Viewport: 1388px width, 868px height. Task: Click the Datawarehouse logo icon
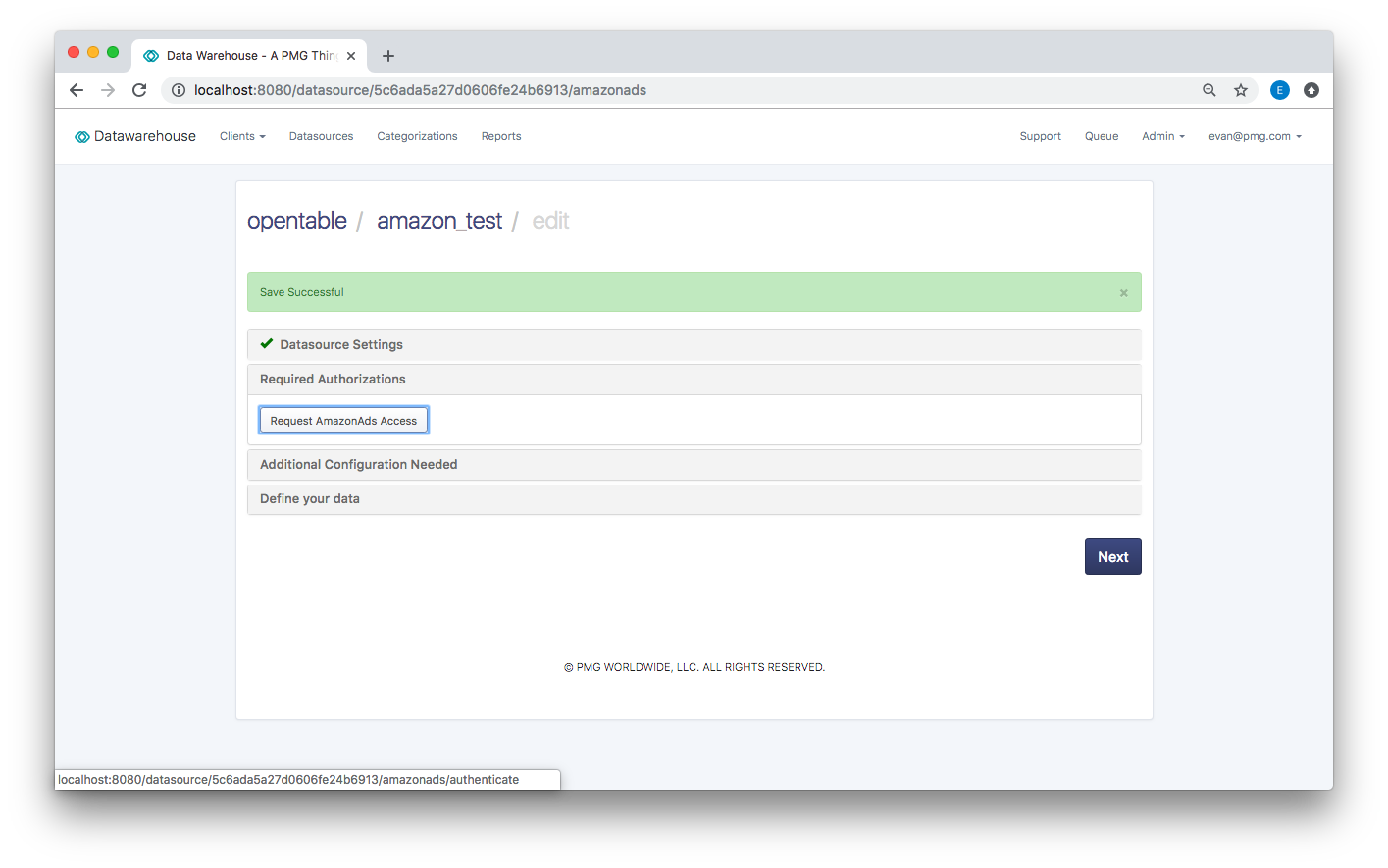tap(82, 137)
